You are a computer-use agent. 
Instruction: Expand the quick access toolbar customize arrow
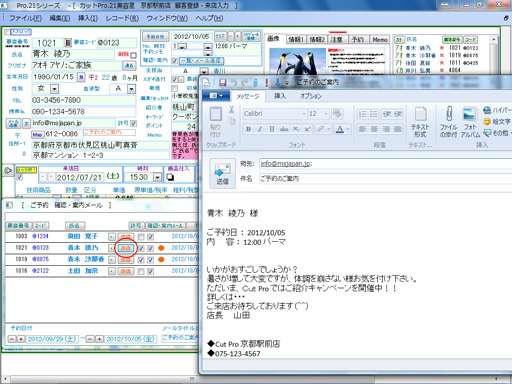[286, 83]
